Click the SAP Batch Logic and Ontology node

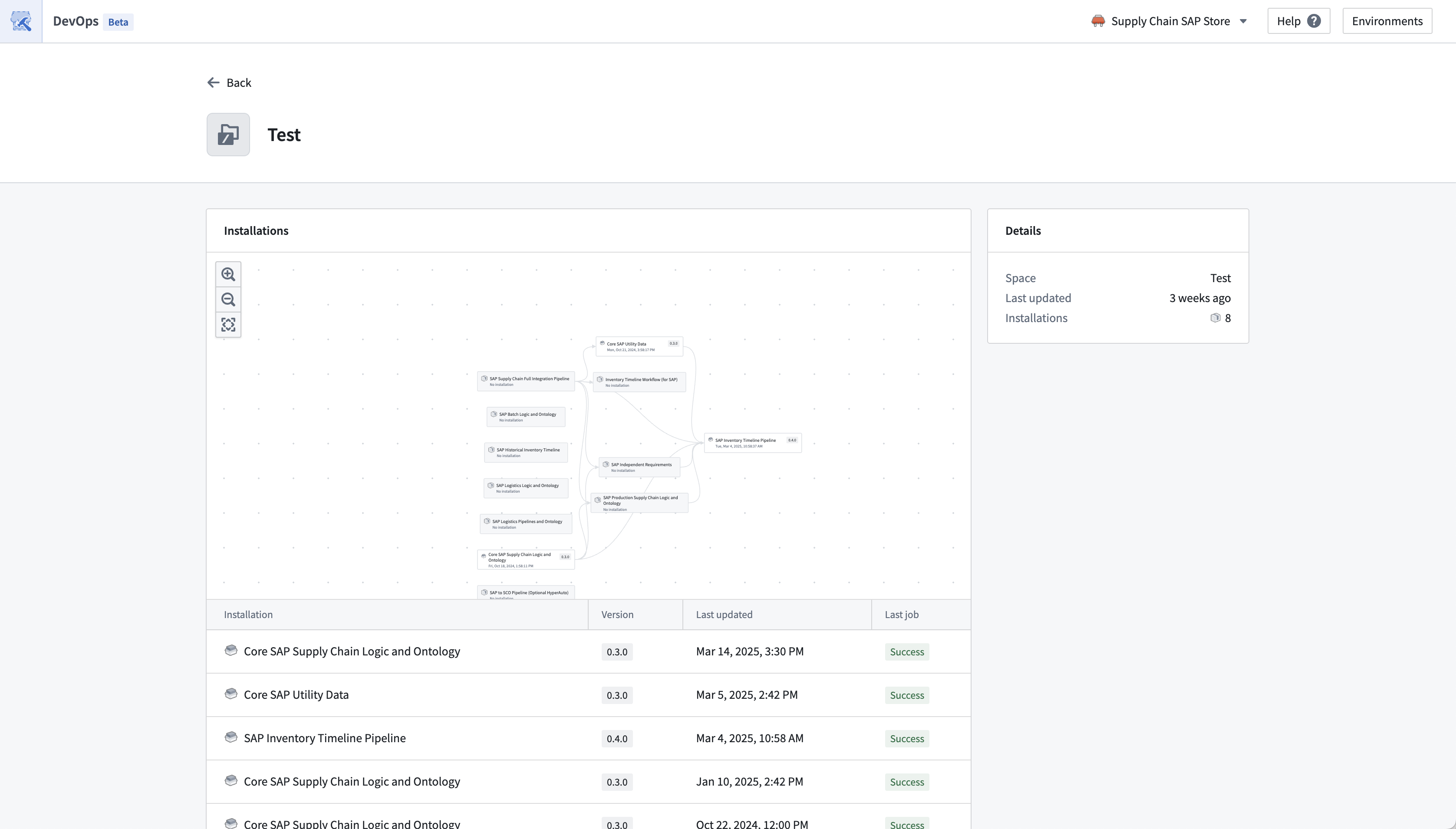(526, 417)
